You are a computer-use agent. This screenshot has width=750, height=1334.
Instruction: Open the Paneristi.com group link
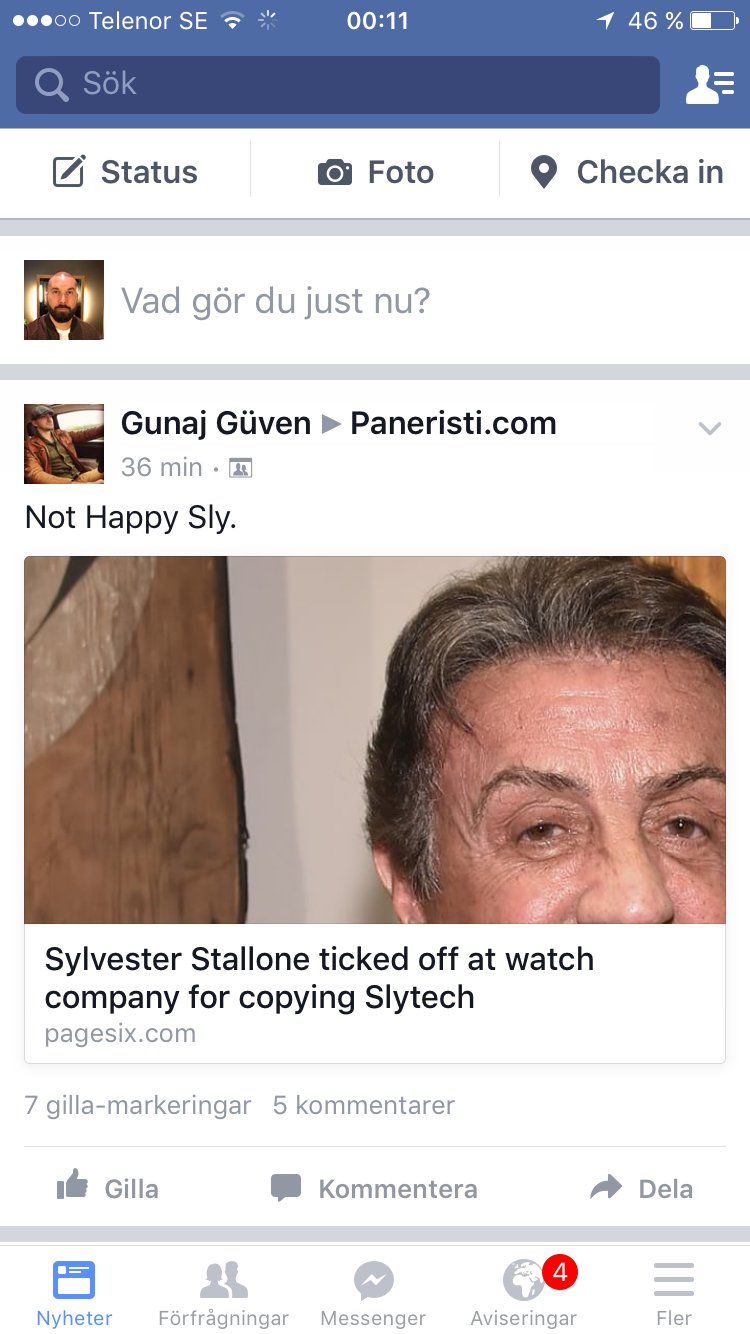click(453, 423)
